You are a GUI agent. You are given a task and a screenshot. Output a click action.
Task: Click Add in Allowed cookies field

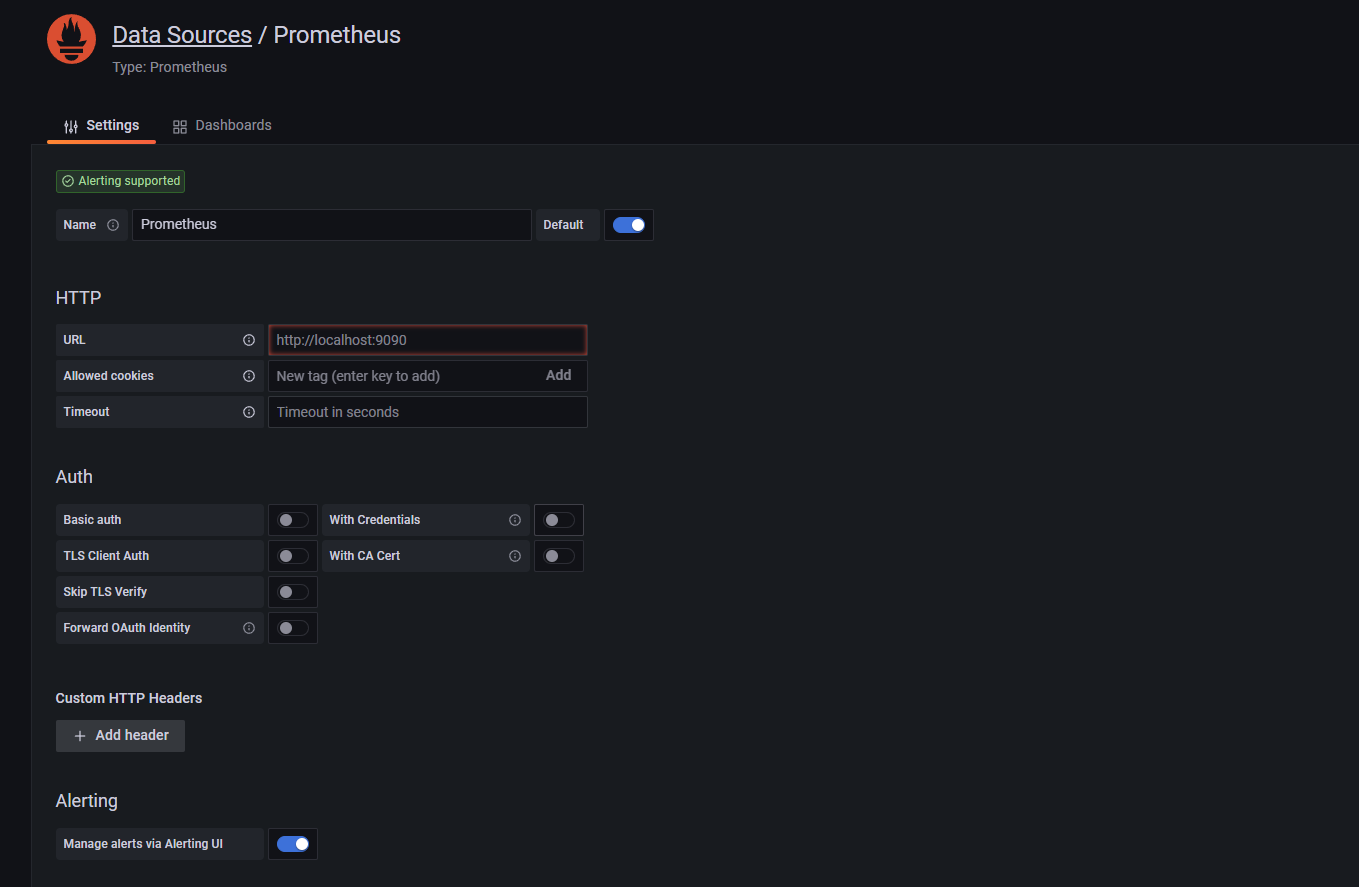click(x=558, y=375)
